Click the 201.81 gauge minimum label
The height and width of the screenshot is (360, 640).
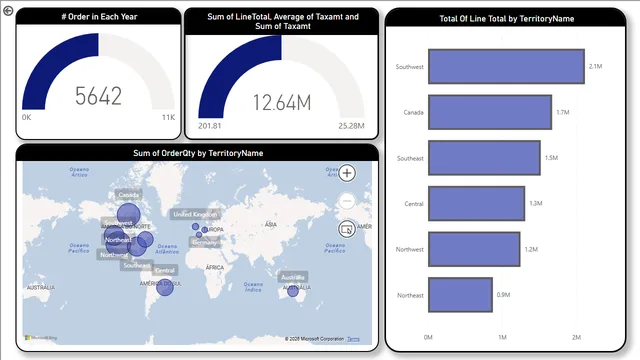pos(209,126)
